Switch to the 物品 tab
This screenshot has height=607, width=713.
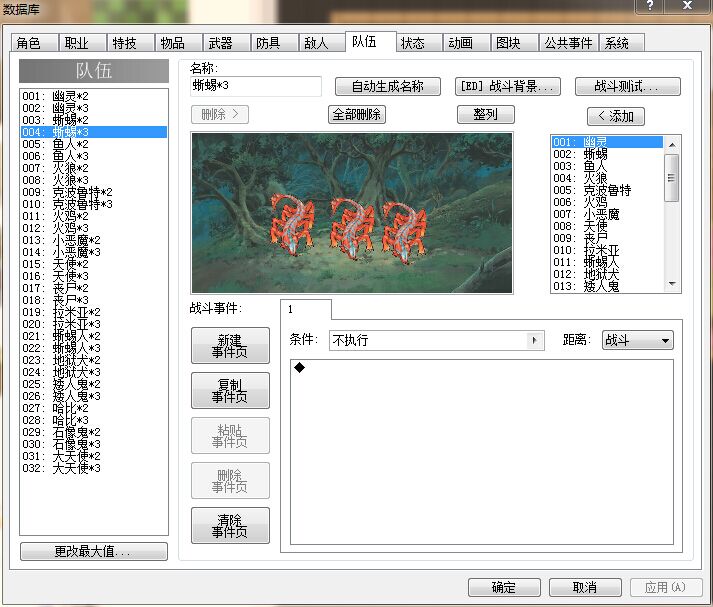[x=179, y=43]
